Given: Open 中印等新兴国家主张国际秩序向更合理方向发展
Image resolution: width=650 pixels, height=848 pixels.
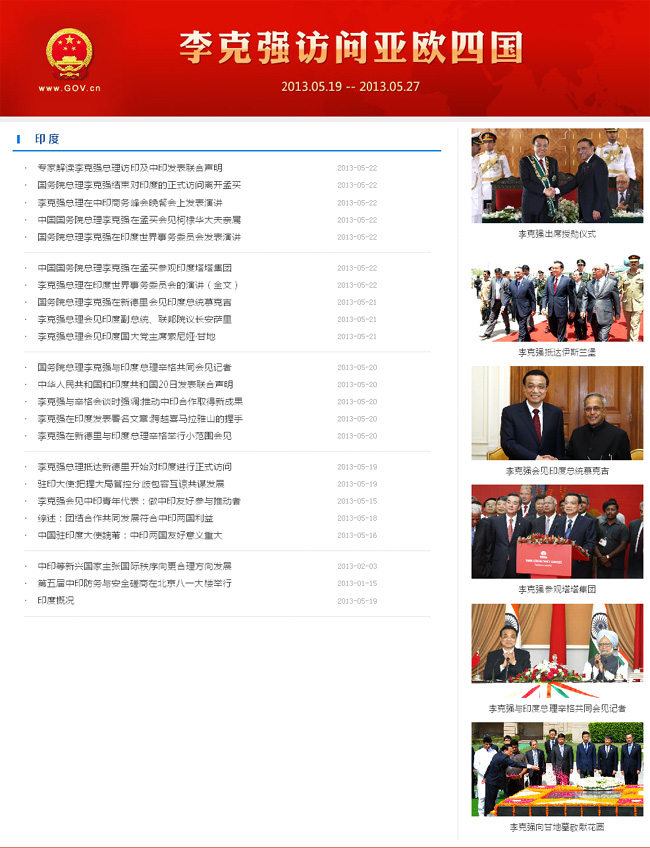Looking at the screenshot, I should tap(135, 566).
